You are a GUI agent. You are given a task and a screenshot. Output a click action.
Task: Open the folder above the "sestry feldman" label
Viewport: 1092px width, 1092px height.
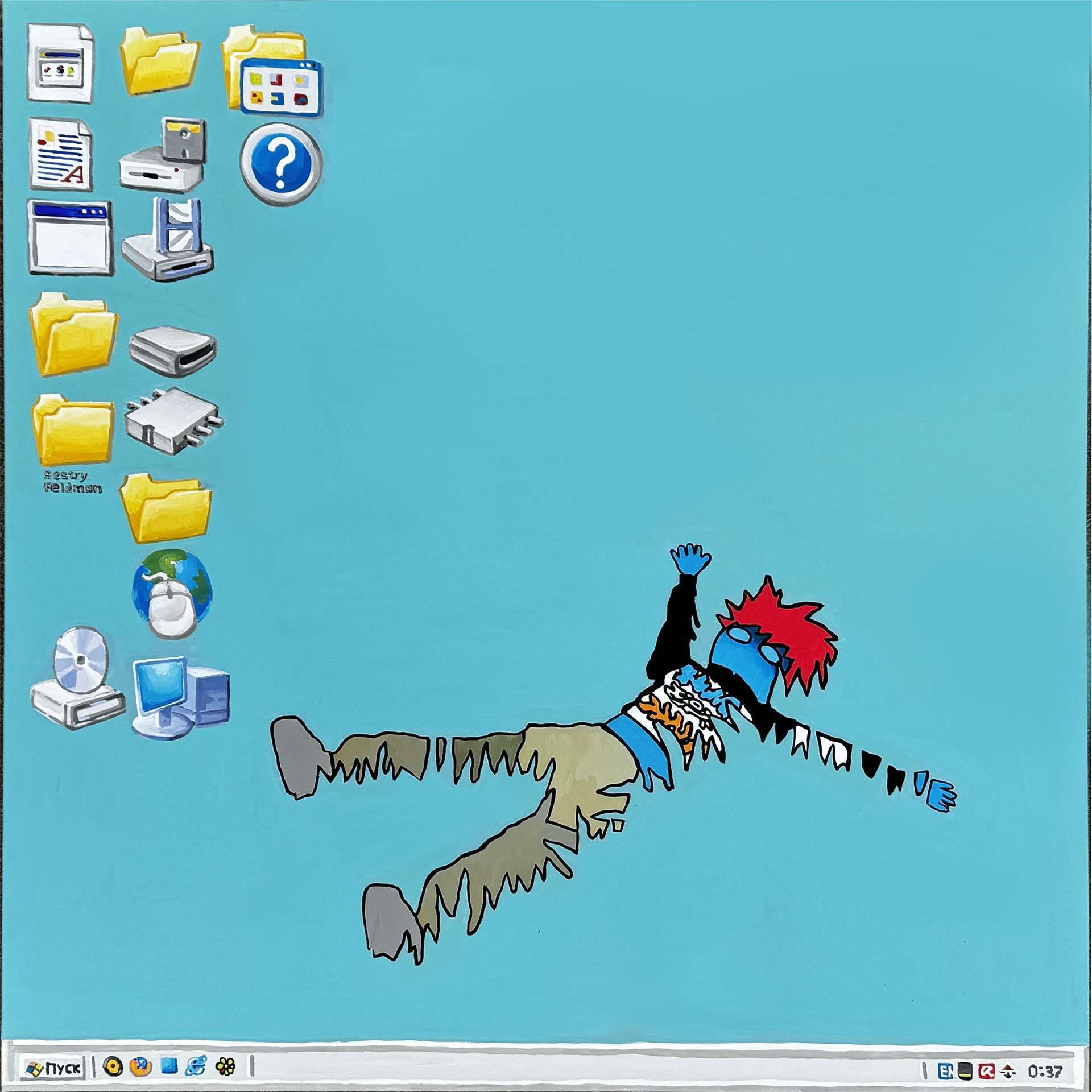coord(72,430)
